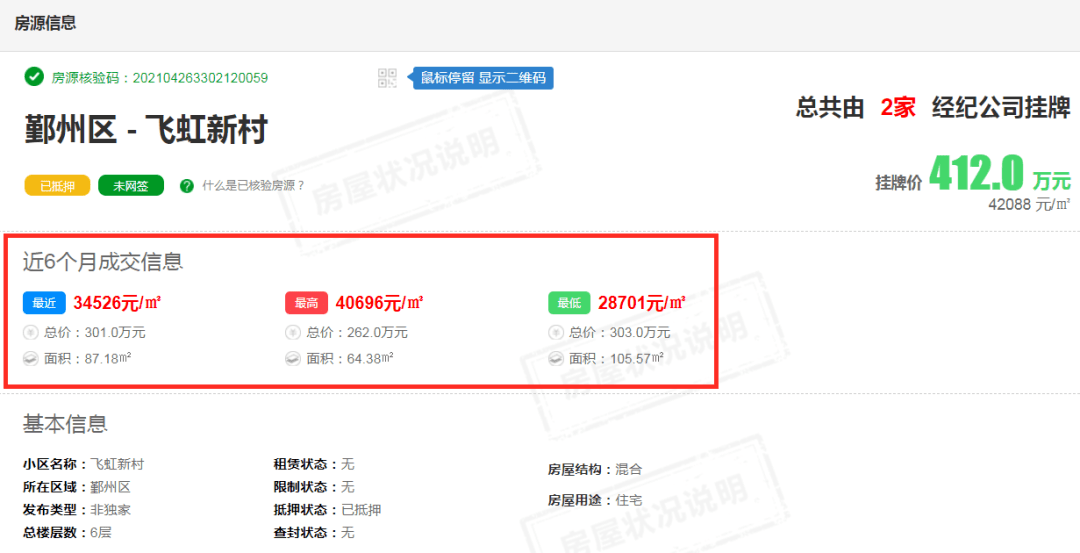Click the 租赁状态：无 row
Viewport: 1080px width, 553px height.
point(314,464)
